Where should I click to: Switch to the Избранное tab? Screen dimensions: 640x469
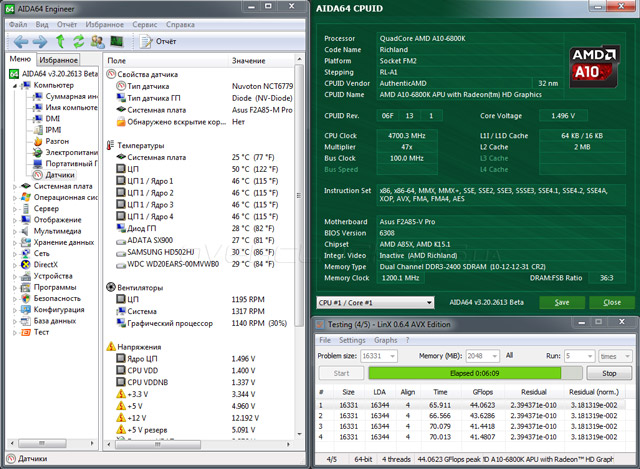58,60
